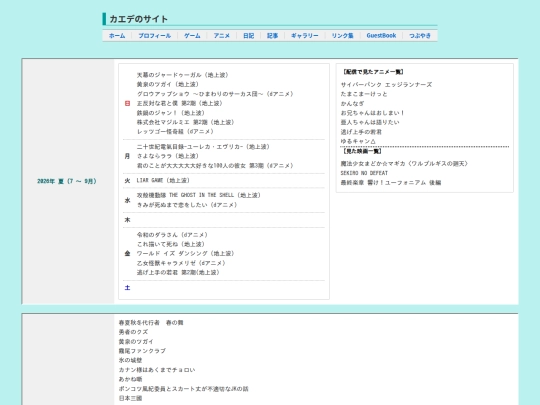
Task: Click 逃げ上手の若君 in the streamed list
Action: (361, 132)
